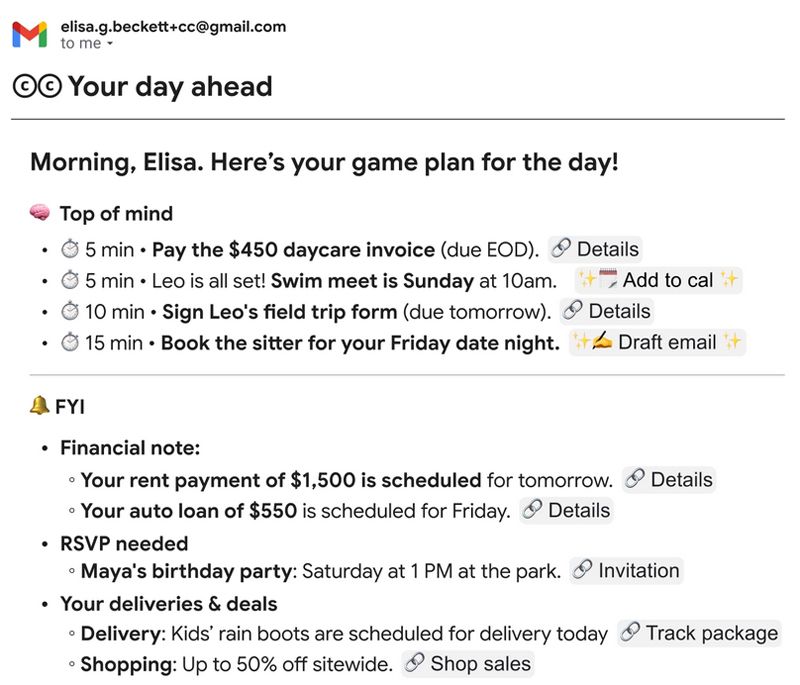Viewport: 800px width, 685px height.
Task: Open Details for Leo's field trip form
Action: (607, 311)
